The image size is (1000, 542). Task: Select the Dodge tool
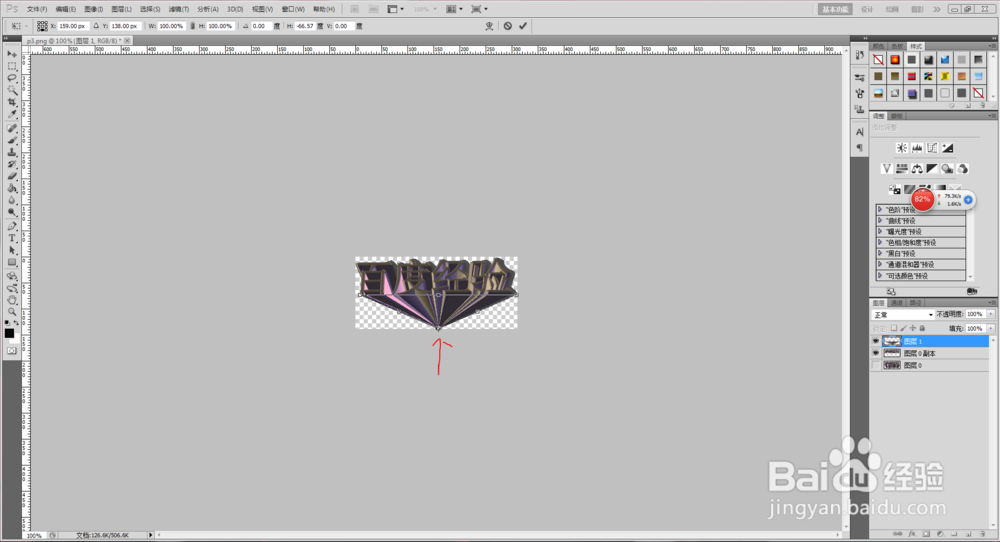coord(12,212)
